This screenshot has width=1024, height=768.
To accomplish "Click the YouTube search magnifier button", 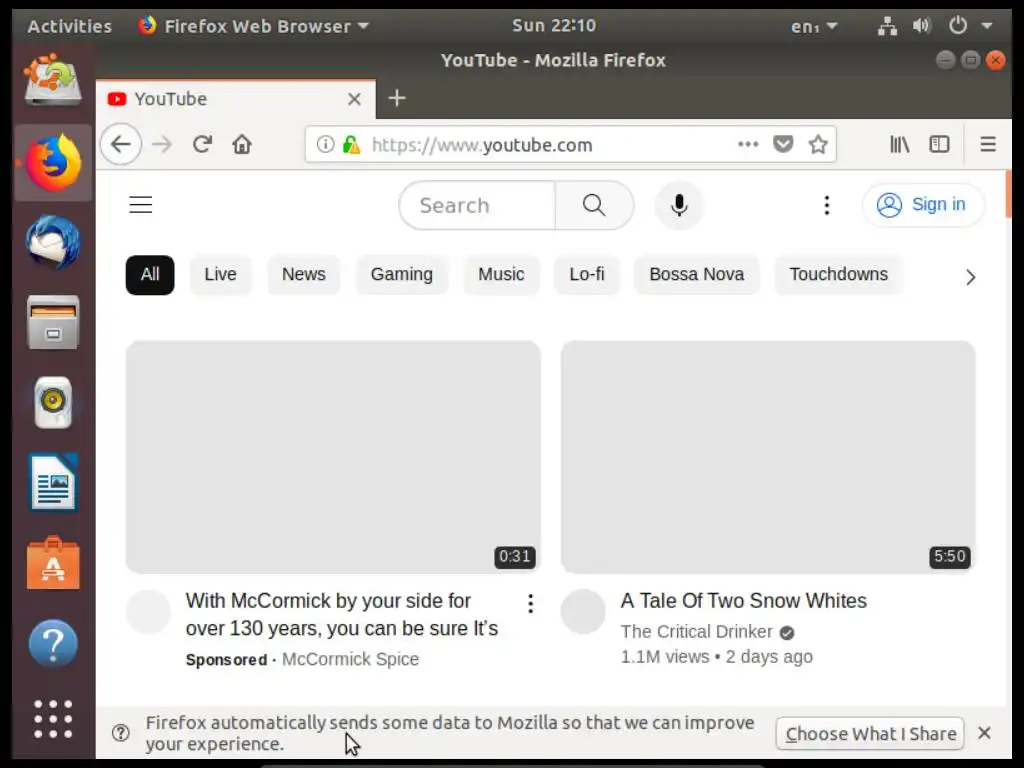I will tap(594, 205).
